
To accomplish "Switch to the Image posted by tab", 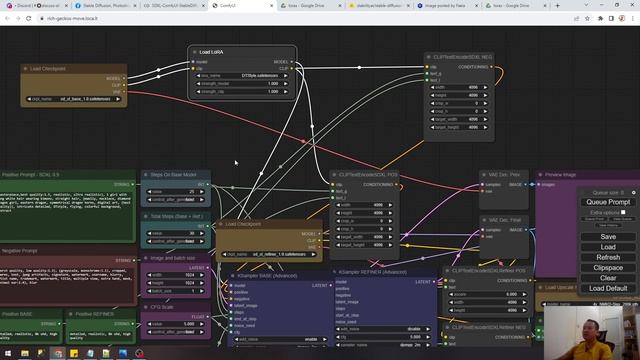I will tap(448, 6).
